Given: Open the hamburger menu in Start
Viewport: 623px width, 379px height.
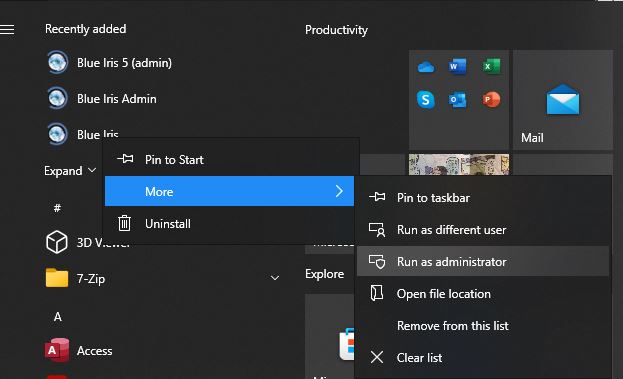Looking at the screenshot, I should point(7,29).
